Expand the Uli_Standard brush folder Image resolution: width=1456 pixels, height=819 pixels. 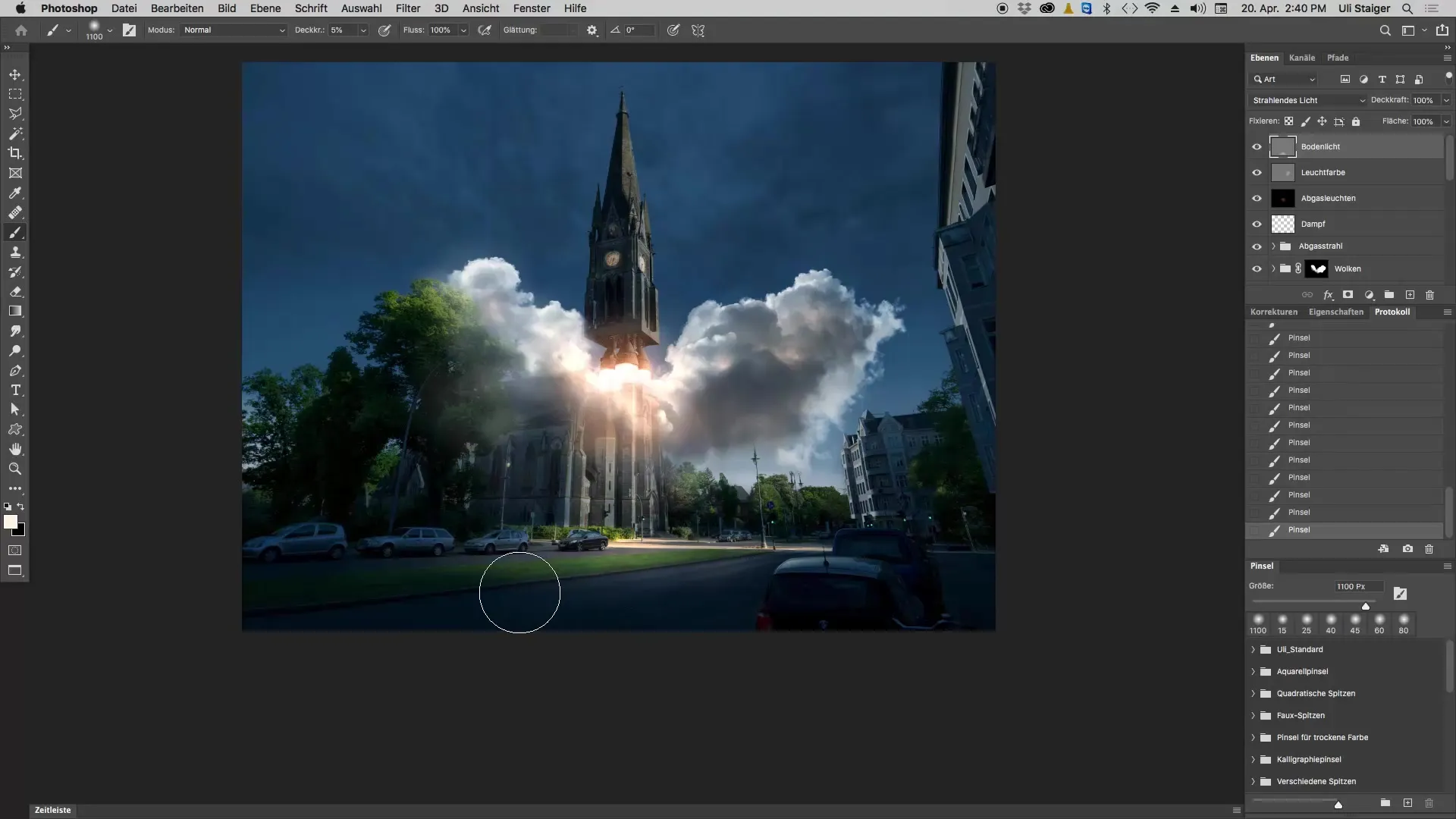click(1253, 649)
